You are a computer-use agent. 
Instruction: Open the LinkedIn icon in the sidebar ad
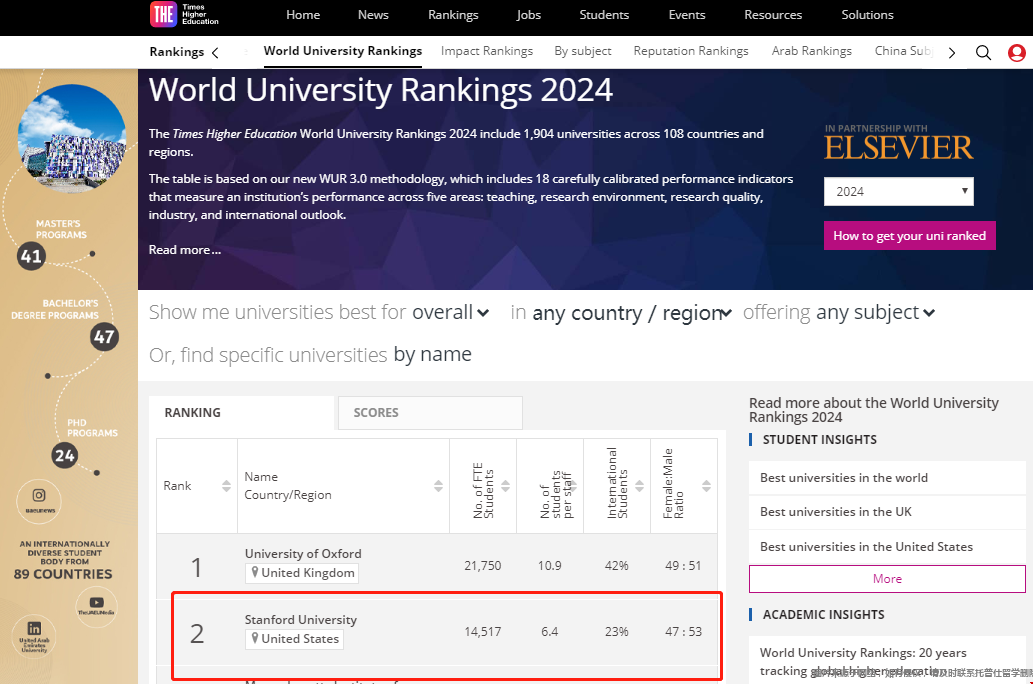coord(34,628)
